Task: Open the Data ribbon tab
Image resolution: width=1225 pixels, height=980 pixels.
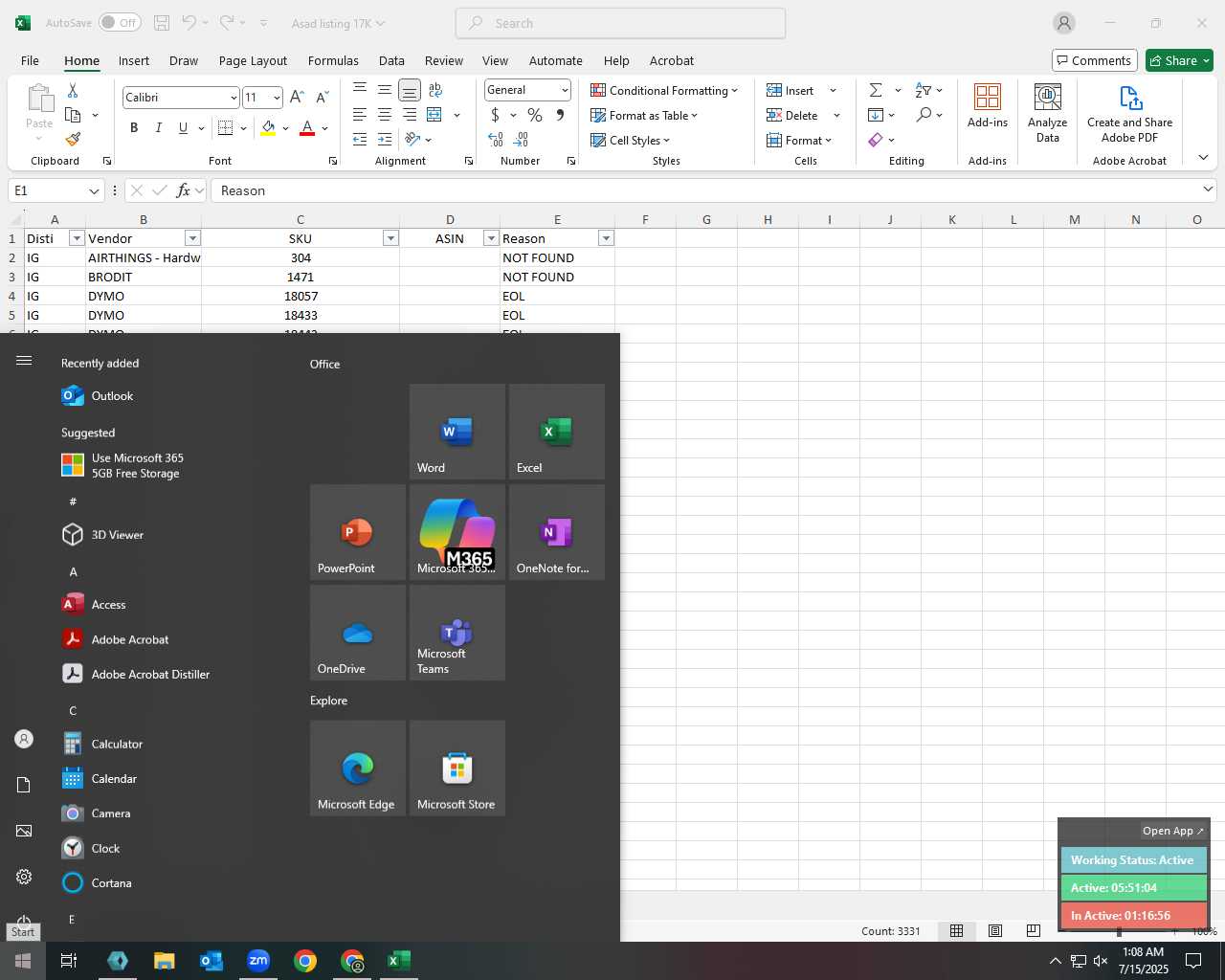Action: (x=391, y=60)
